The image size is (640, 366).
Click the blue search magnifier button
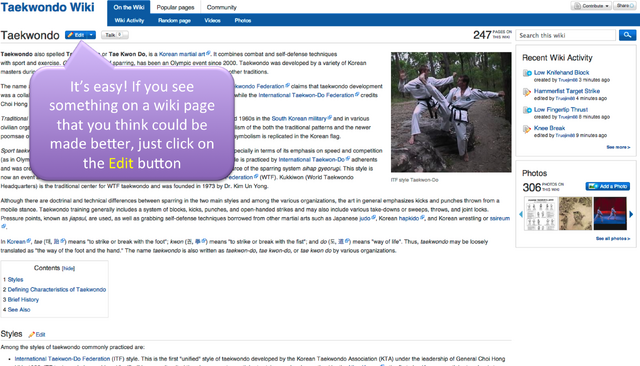(627, 35)
